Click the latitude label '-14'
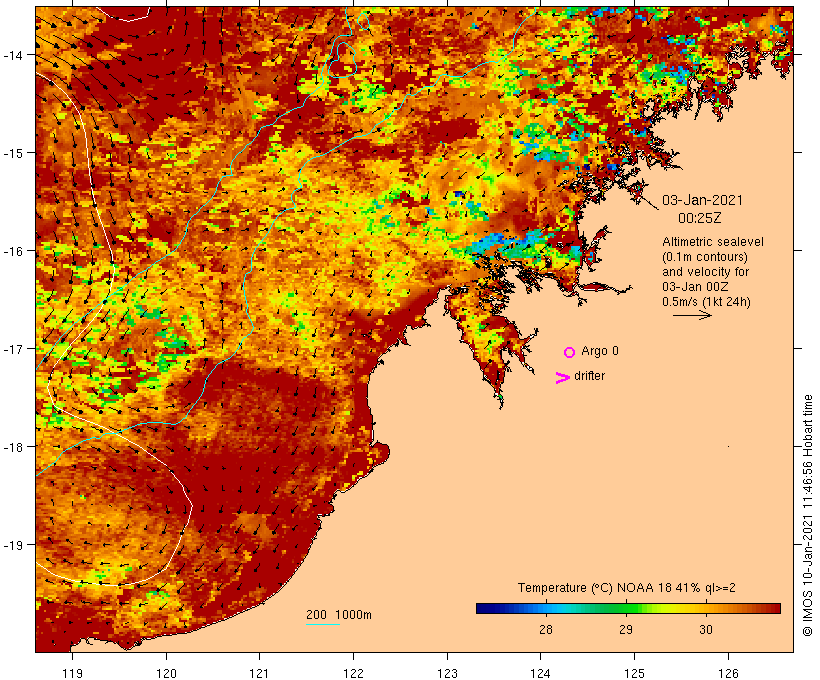The image size is (820, 680). 13,55
